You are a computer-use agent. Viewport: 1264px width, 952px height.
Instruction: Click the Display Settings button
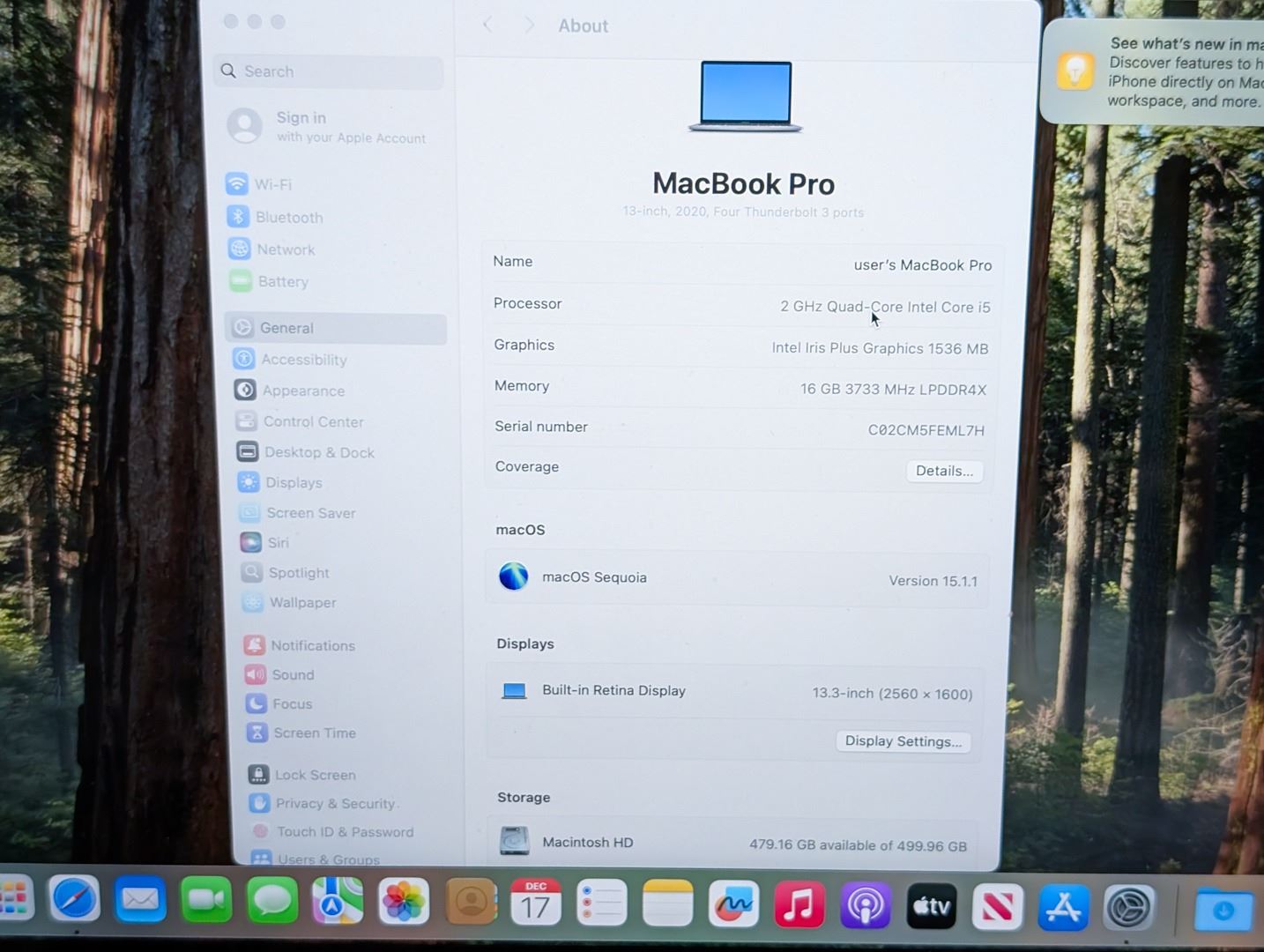coord(903,741)
